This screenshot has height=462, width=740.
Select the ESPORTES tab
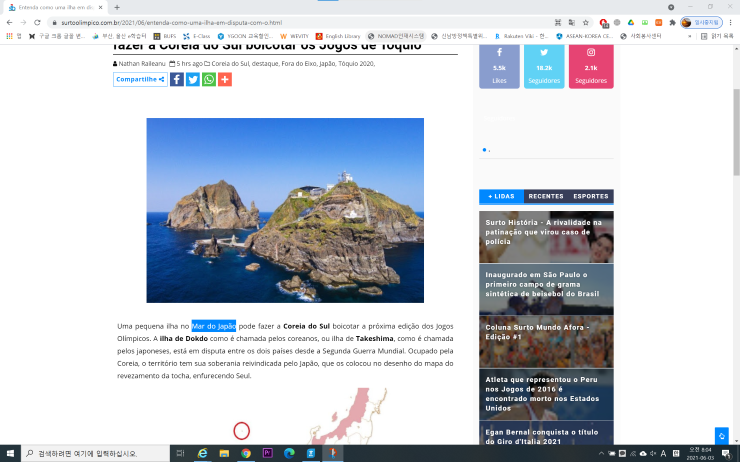(591, 196)
